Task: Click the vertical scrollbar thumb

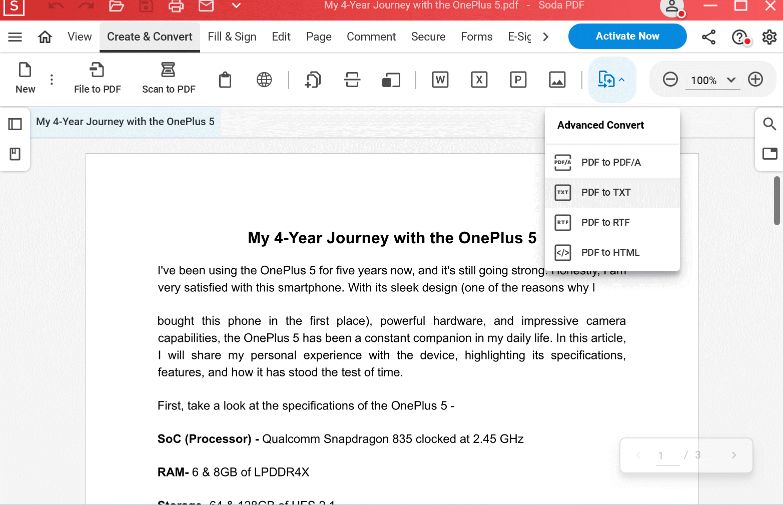Action: tap(777, 201)
